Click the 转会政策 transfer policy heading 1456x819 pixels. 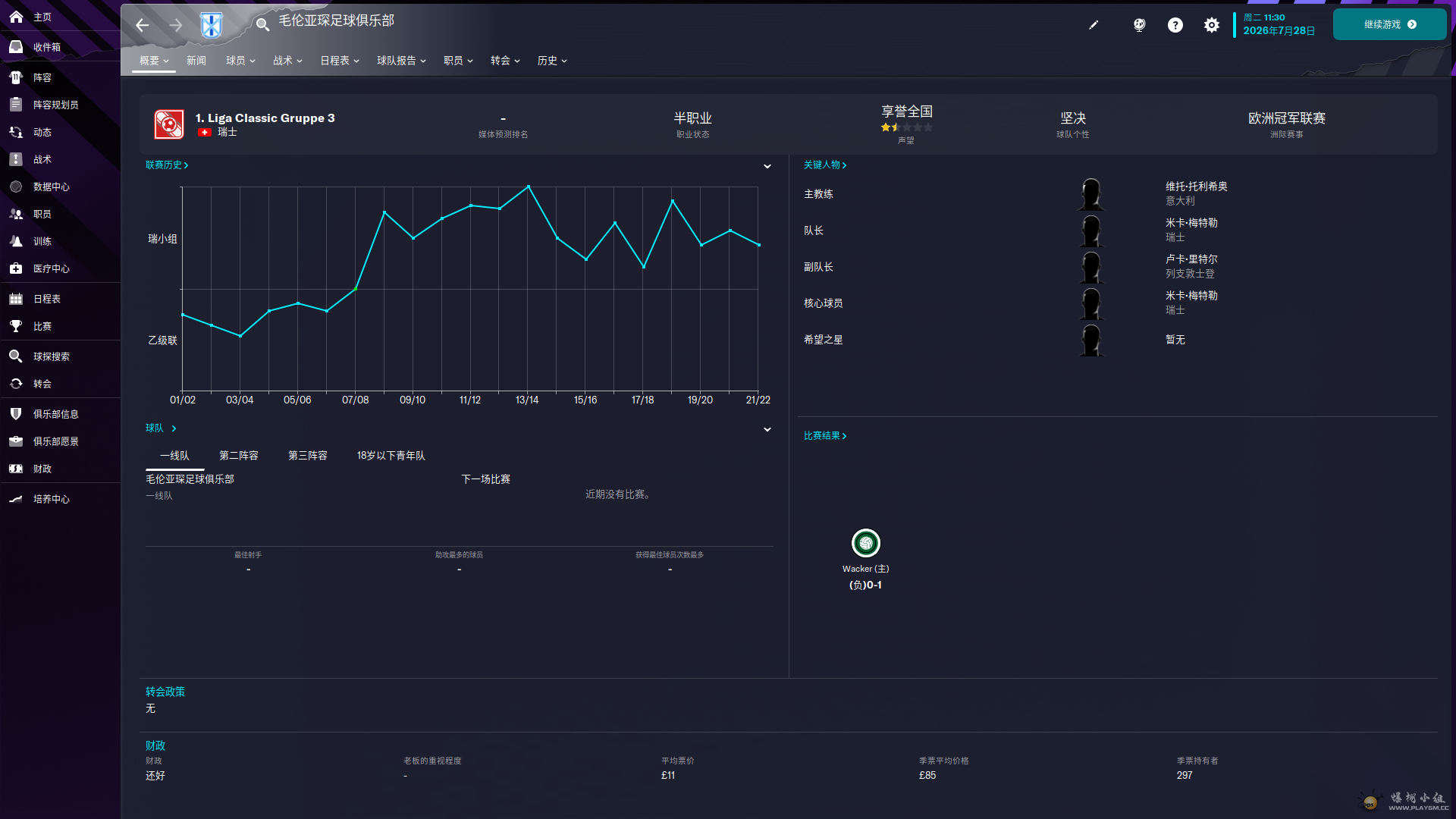point(165,692)
